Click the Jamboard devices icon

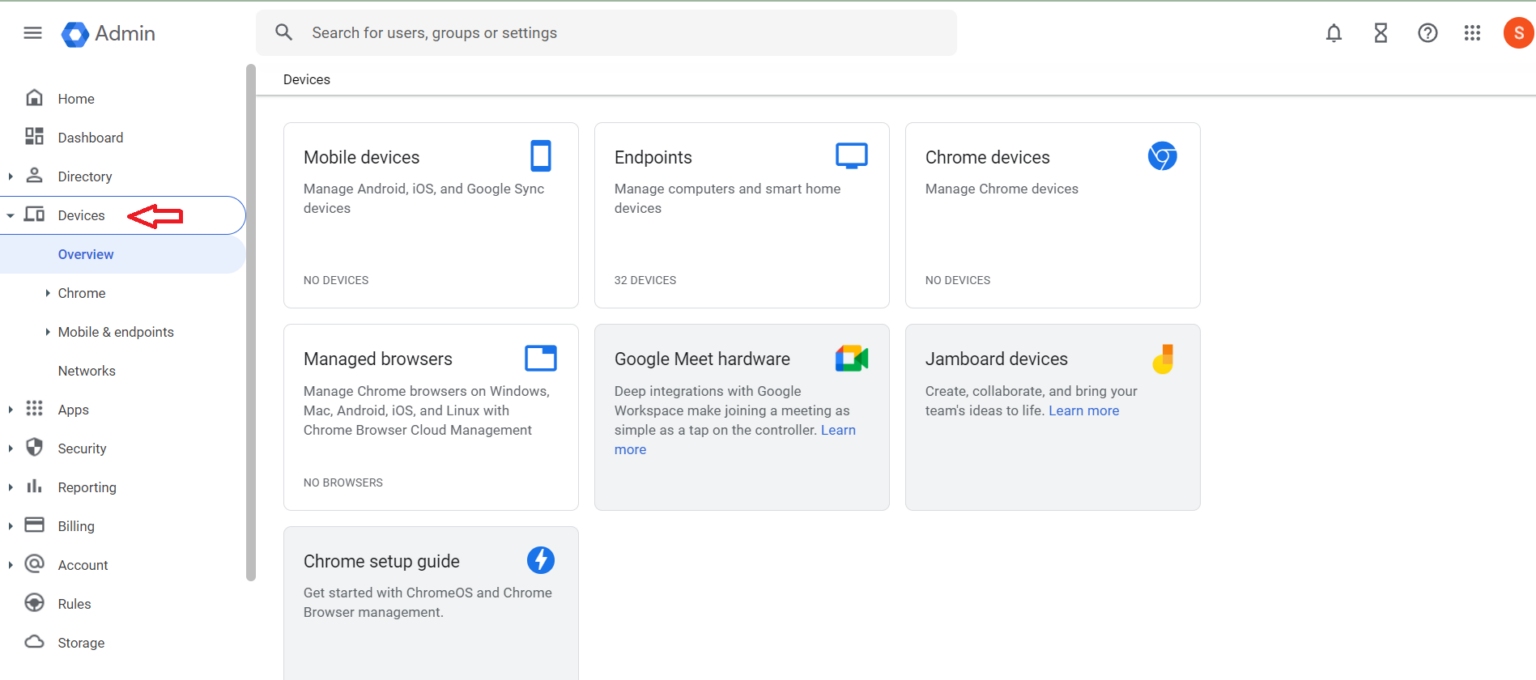1162,358
